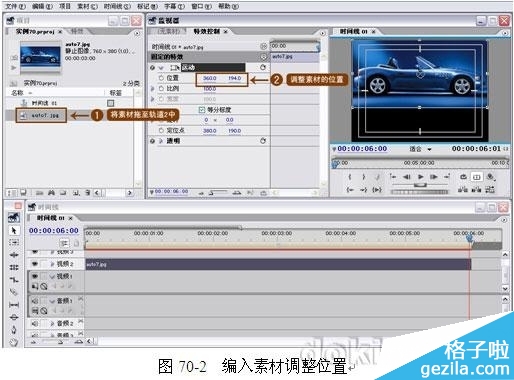Go to previous edit point

click(x=393, y=177)
